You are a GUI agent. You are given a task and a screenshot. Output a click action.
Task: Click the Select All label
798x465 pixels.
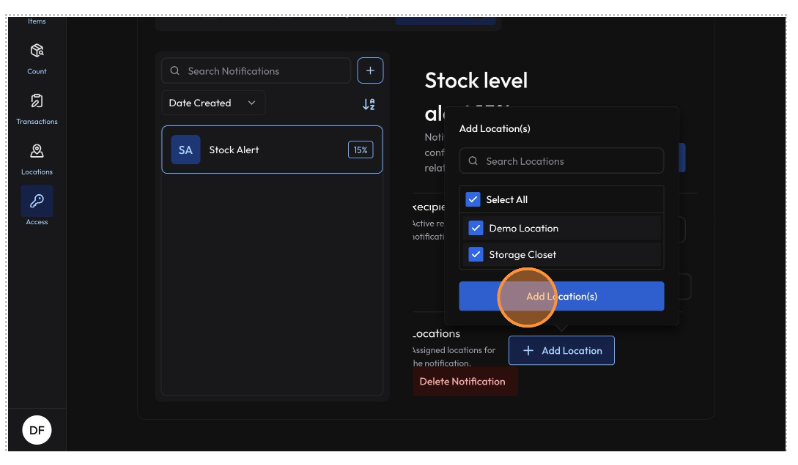(x=507, y=199)
